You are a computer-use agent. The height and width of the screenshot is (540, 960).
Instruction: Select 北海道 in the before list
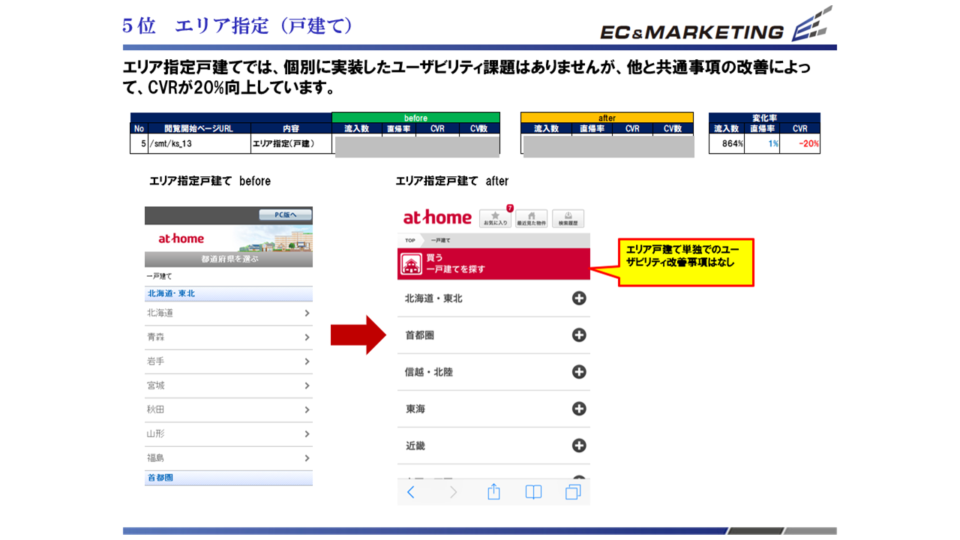(227, 313)
